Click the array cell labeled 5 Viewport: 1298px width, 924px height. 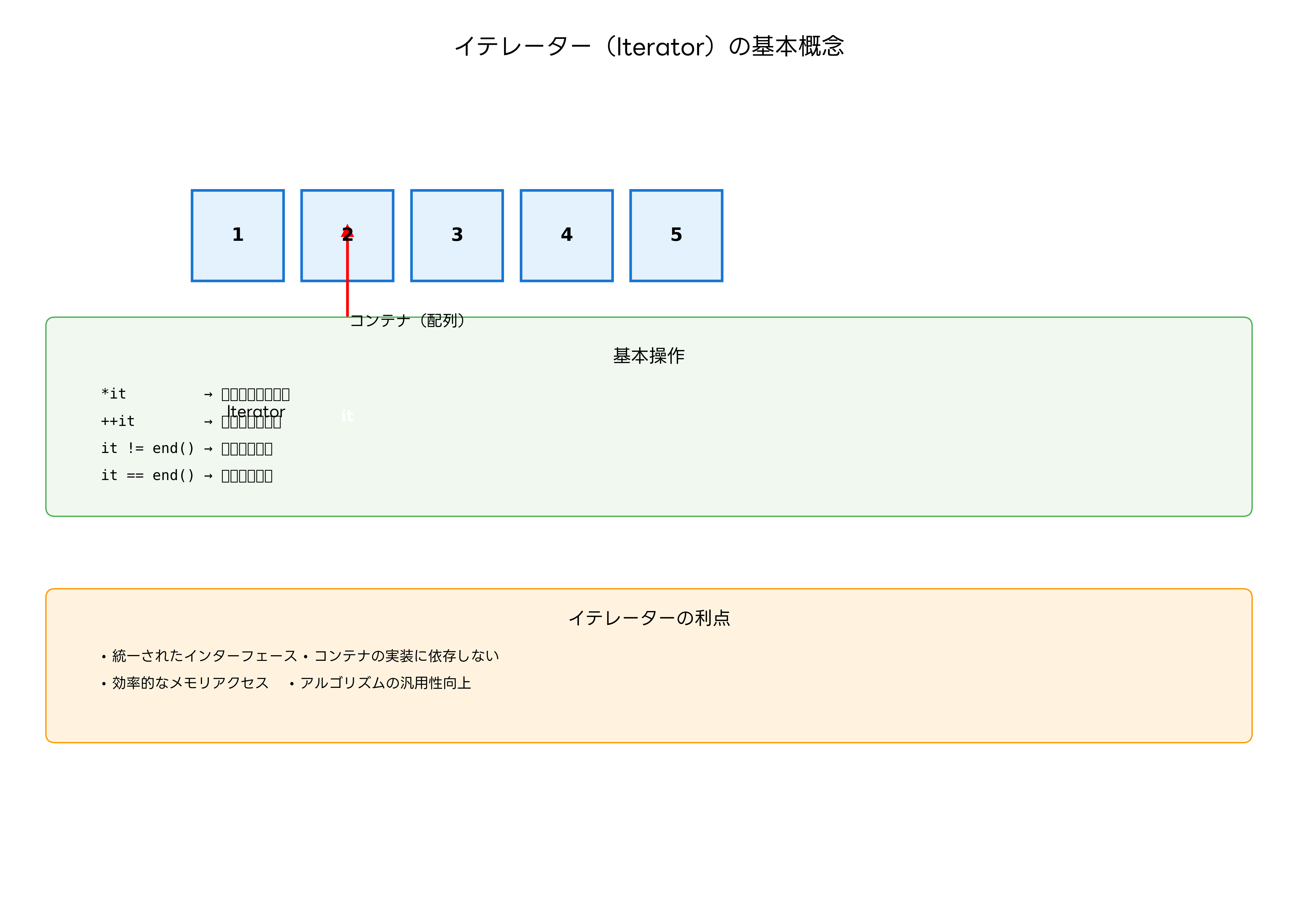point(676,236)
